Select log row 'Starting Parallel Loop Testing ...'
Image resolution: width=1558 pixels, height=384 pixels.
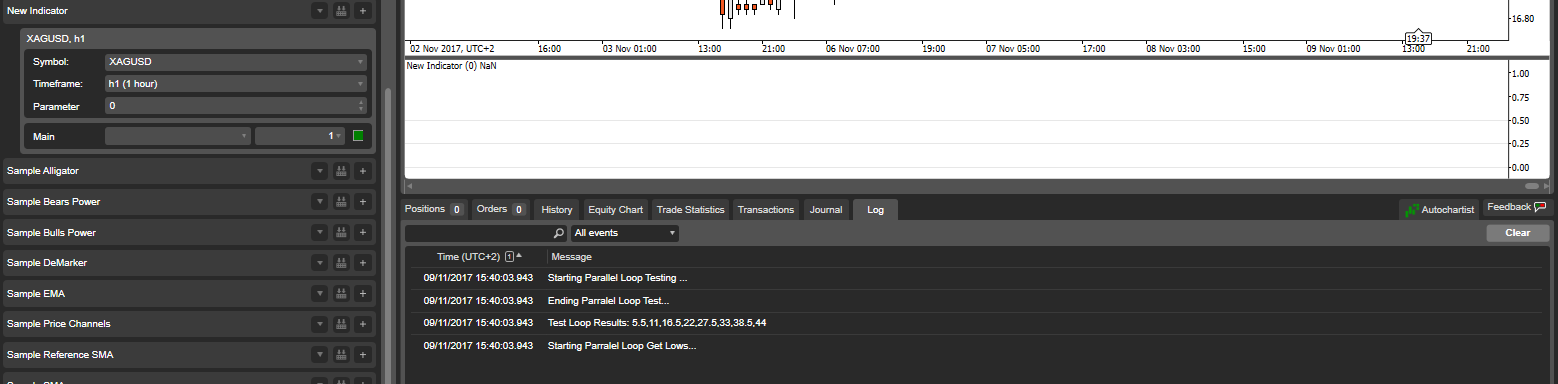(x=977, y=278)
